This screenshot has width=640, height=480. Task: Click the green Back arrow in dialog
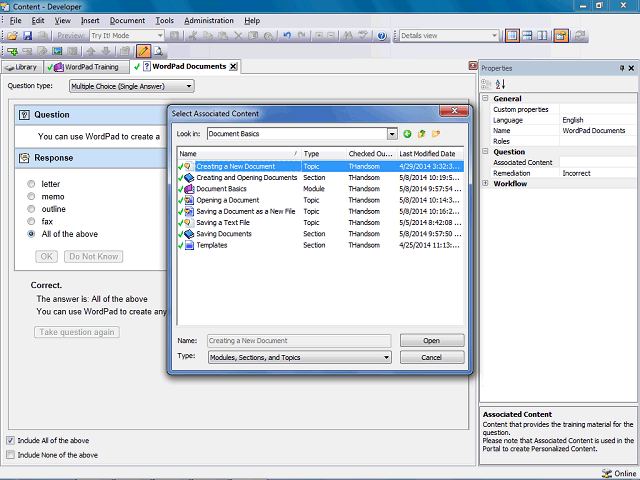[407, 134]
